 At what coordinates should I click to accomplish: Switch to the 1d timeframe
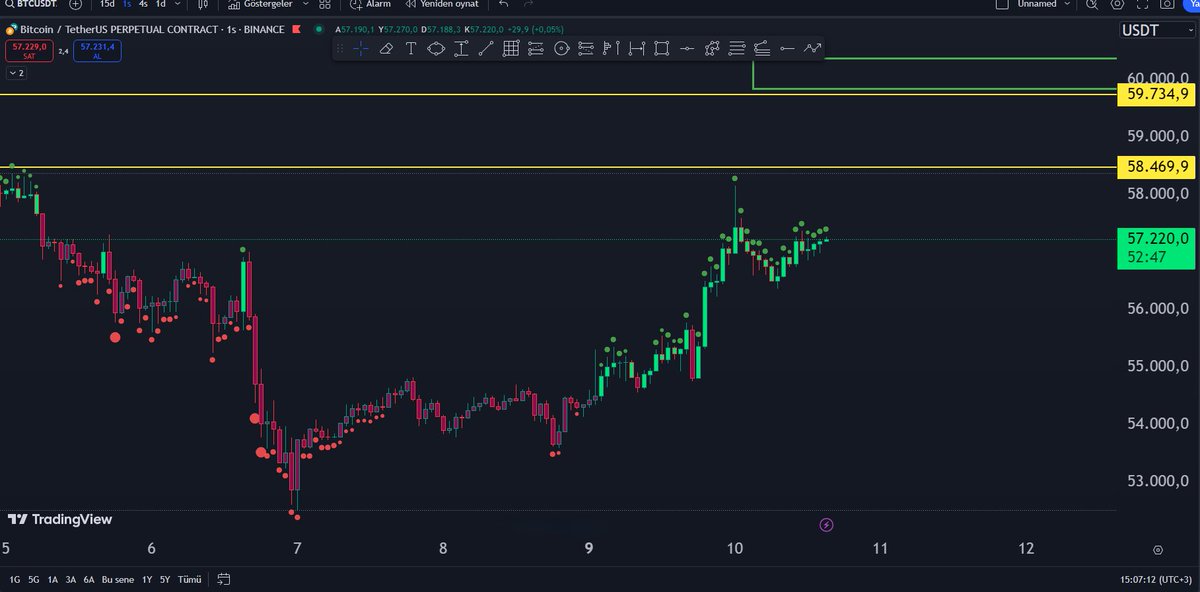click(158, 5)
